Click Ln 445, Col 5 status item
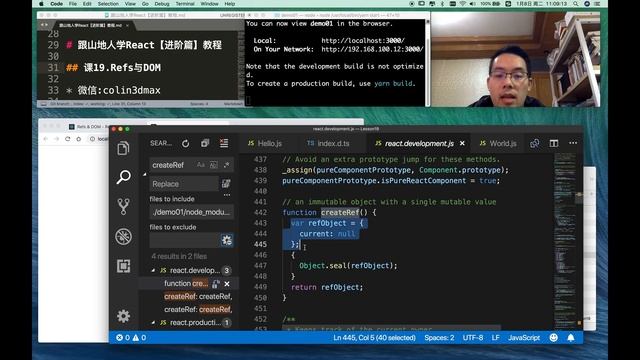 click(374, 338)
